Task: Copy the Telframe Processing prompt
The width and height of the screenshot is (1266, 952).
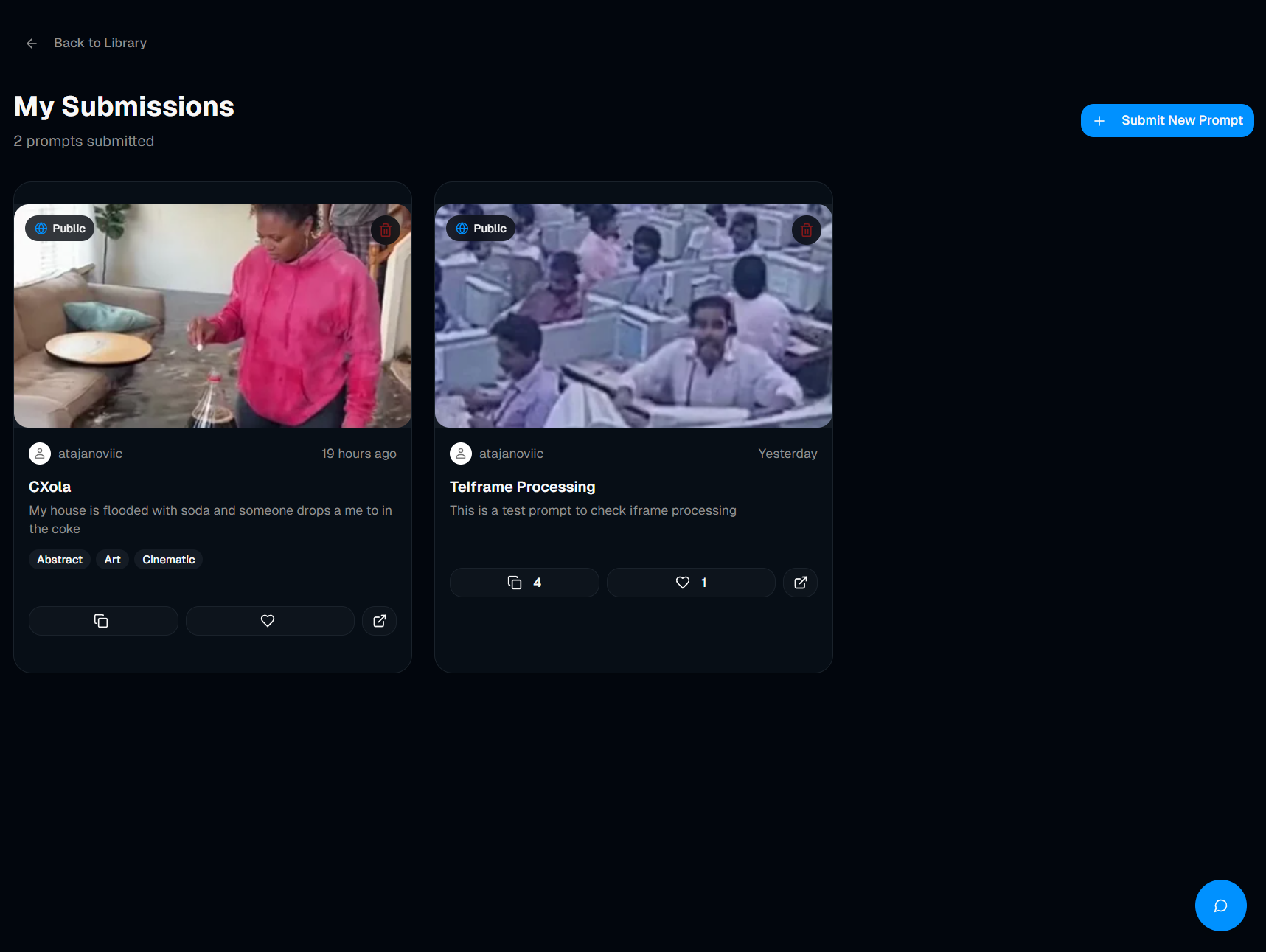Action: pyautogui.click(x=524, y=583)
